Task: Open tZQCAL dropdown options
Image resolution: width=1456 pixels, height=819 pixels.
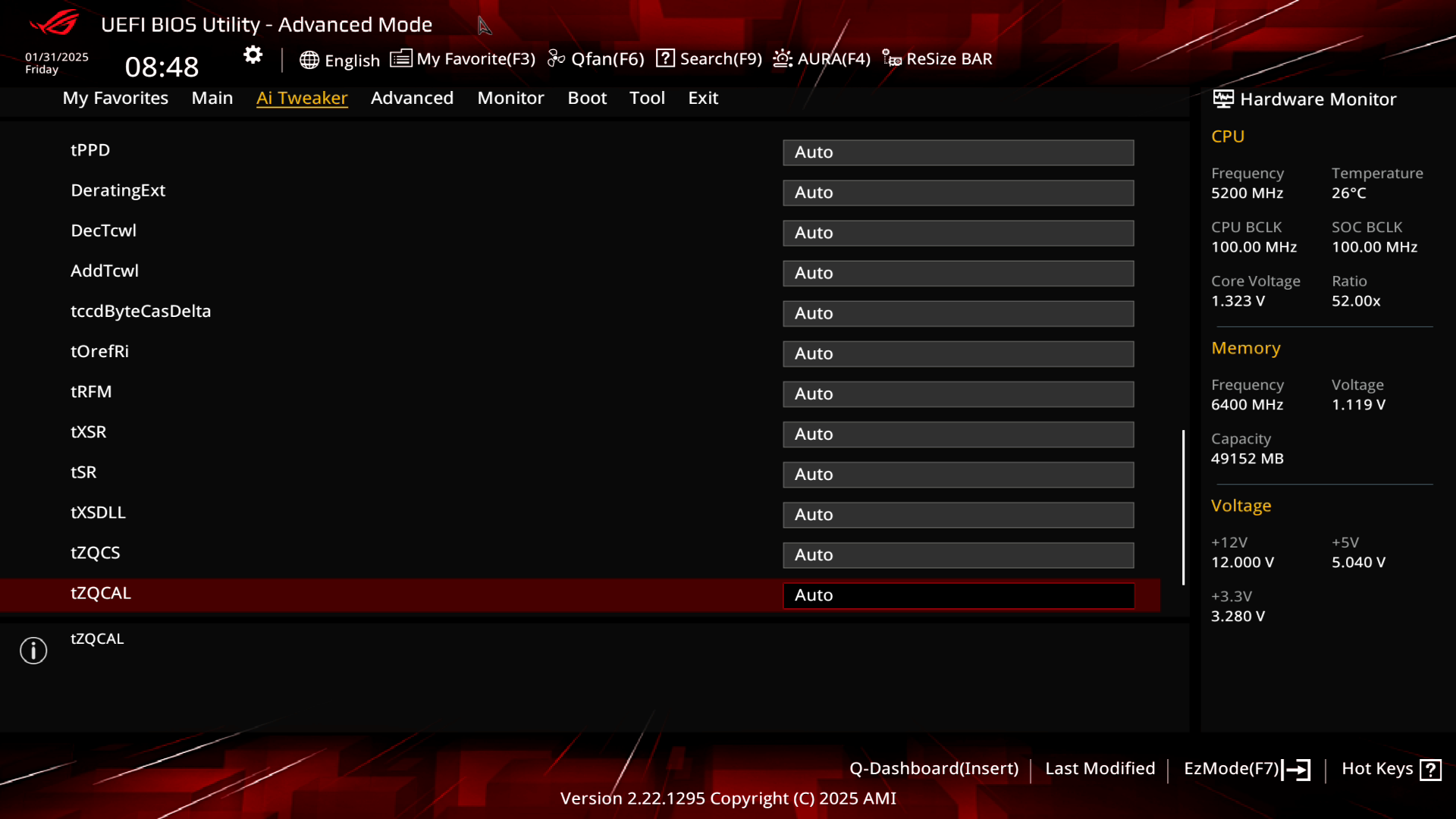Action: 958,594
